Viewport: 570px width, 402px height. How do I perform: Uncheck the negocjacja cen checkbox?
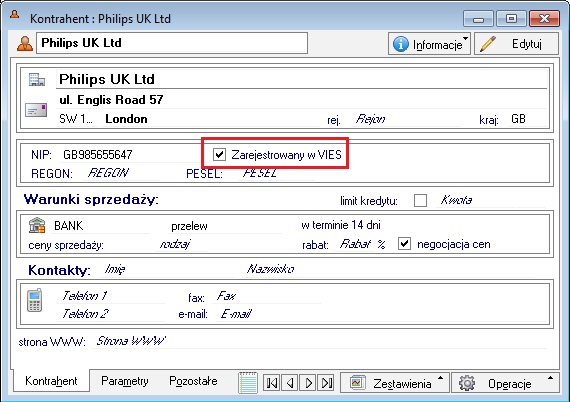click(404, 244)
